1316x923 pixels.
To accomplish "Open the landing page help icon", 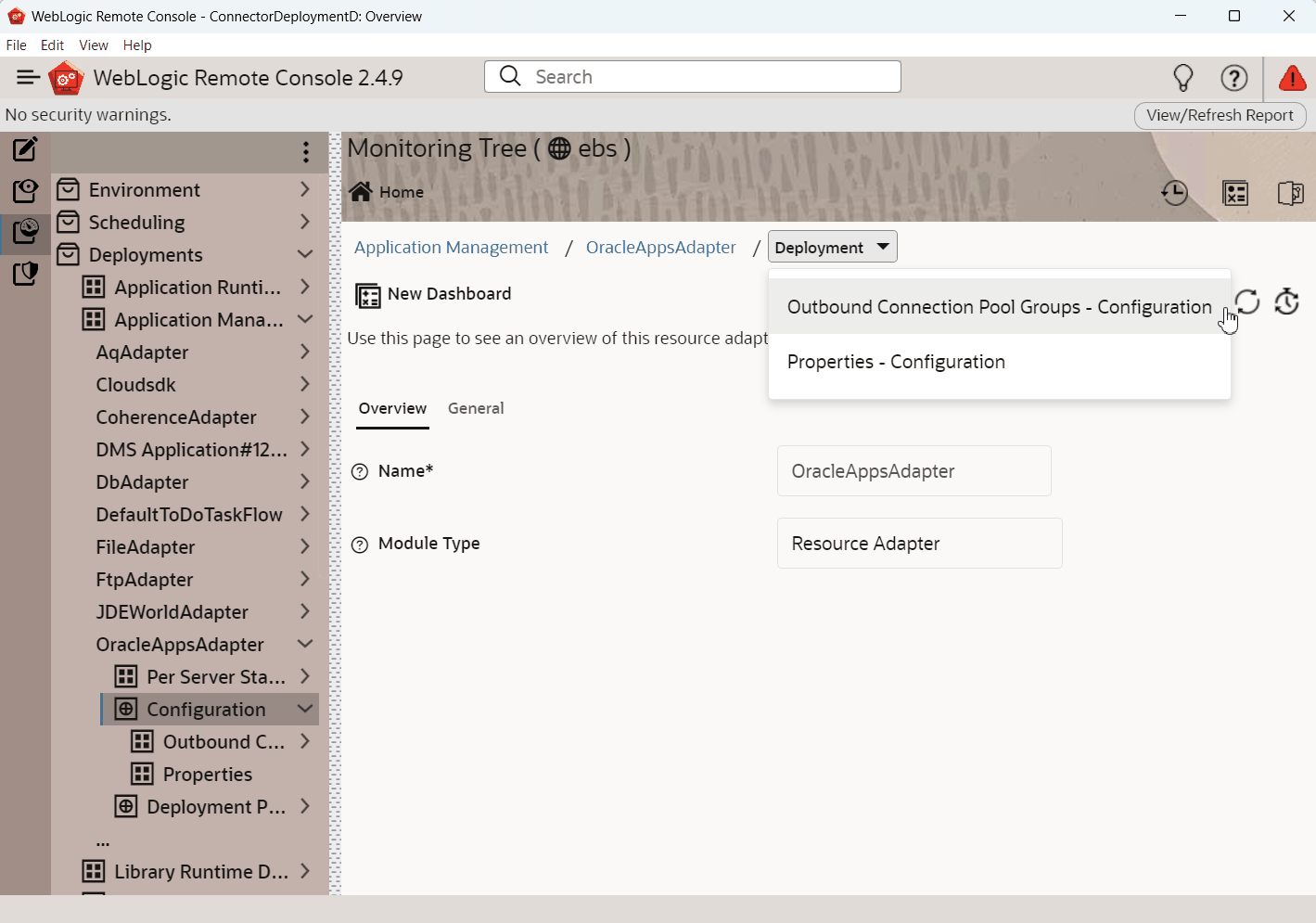I will click(x=1290, y=193).
